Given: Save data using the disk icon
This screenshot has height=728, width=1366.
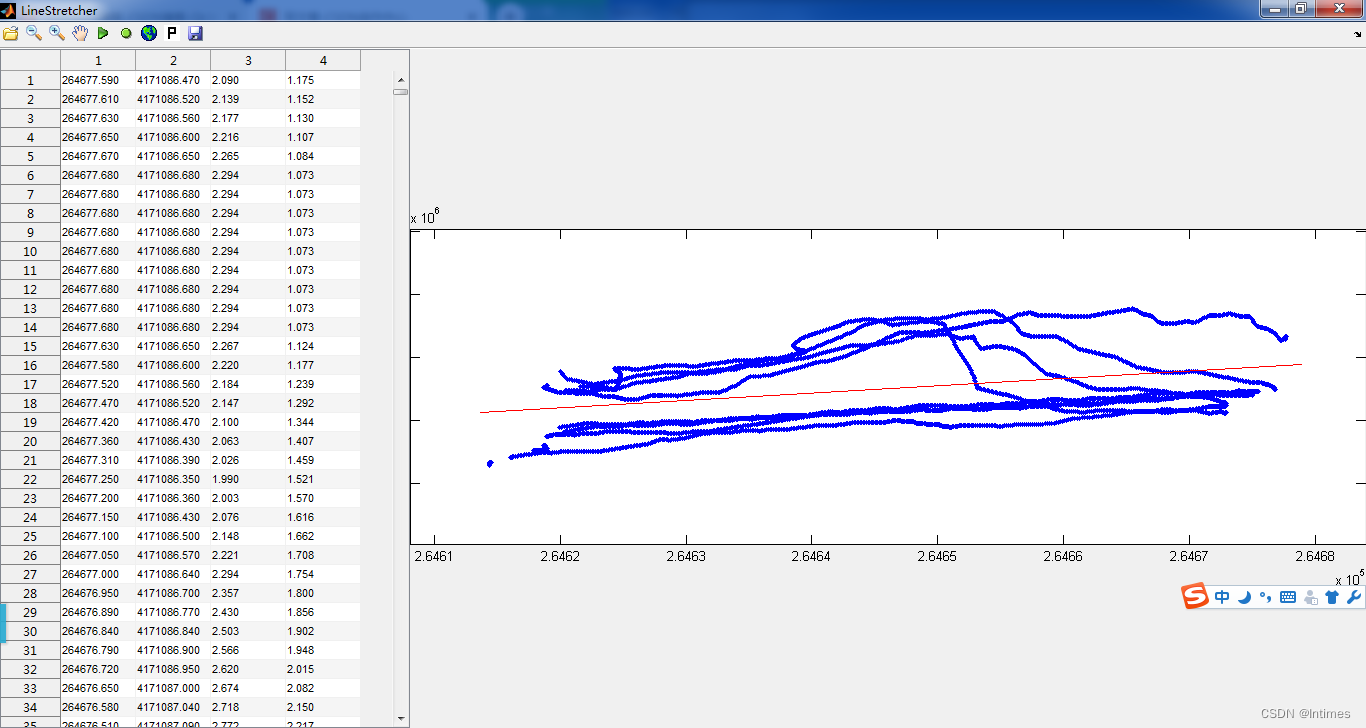Looking at the screenshot, I should click(x=194, y=33).
